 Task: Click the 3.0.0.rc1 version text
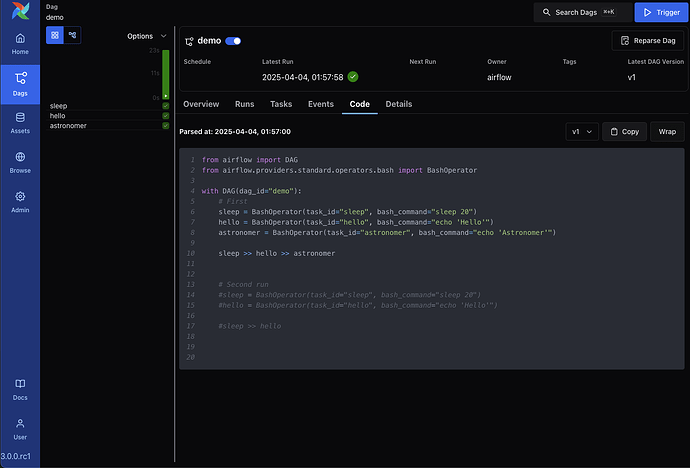coord(16,456)
